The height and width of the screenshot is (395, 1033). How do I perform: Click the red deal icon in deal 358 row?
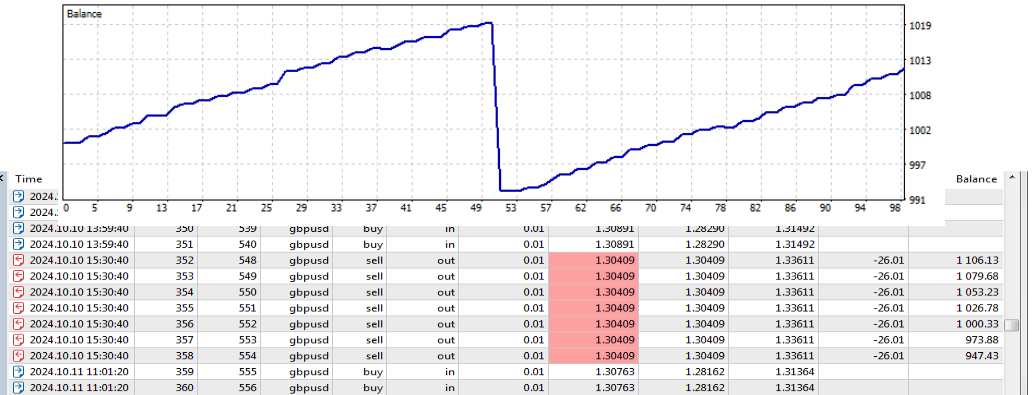[x=18, y=356]
